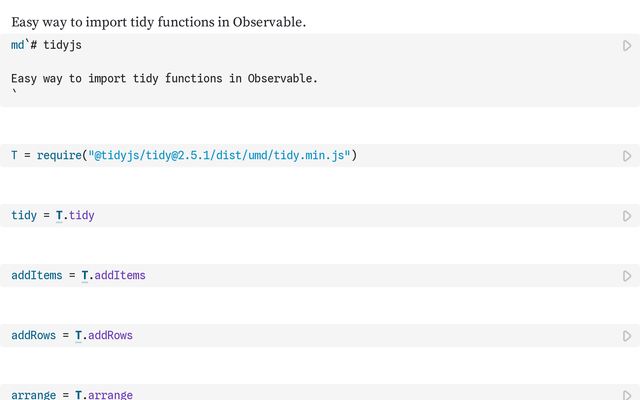Run the tidy = T.tidy cell
Screen dimensions: 640x400
pyautogui.click(x=627, y=216)
